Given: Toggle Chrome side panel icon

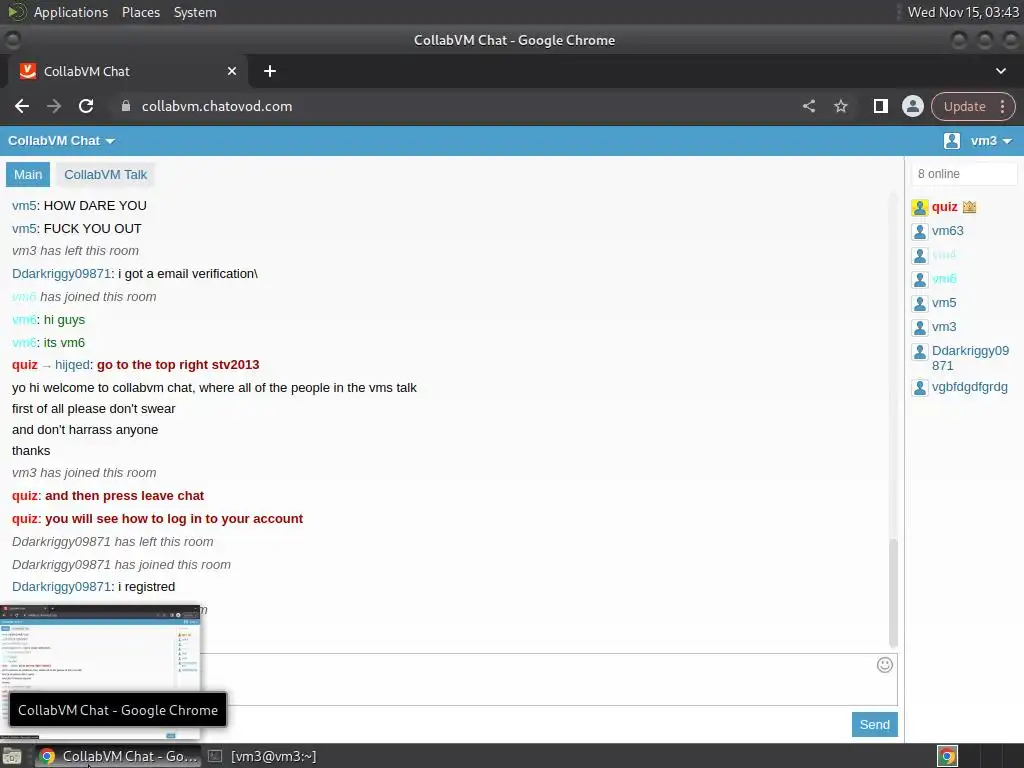Looking at the screenshot, I should (880, 106).
